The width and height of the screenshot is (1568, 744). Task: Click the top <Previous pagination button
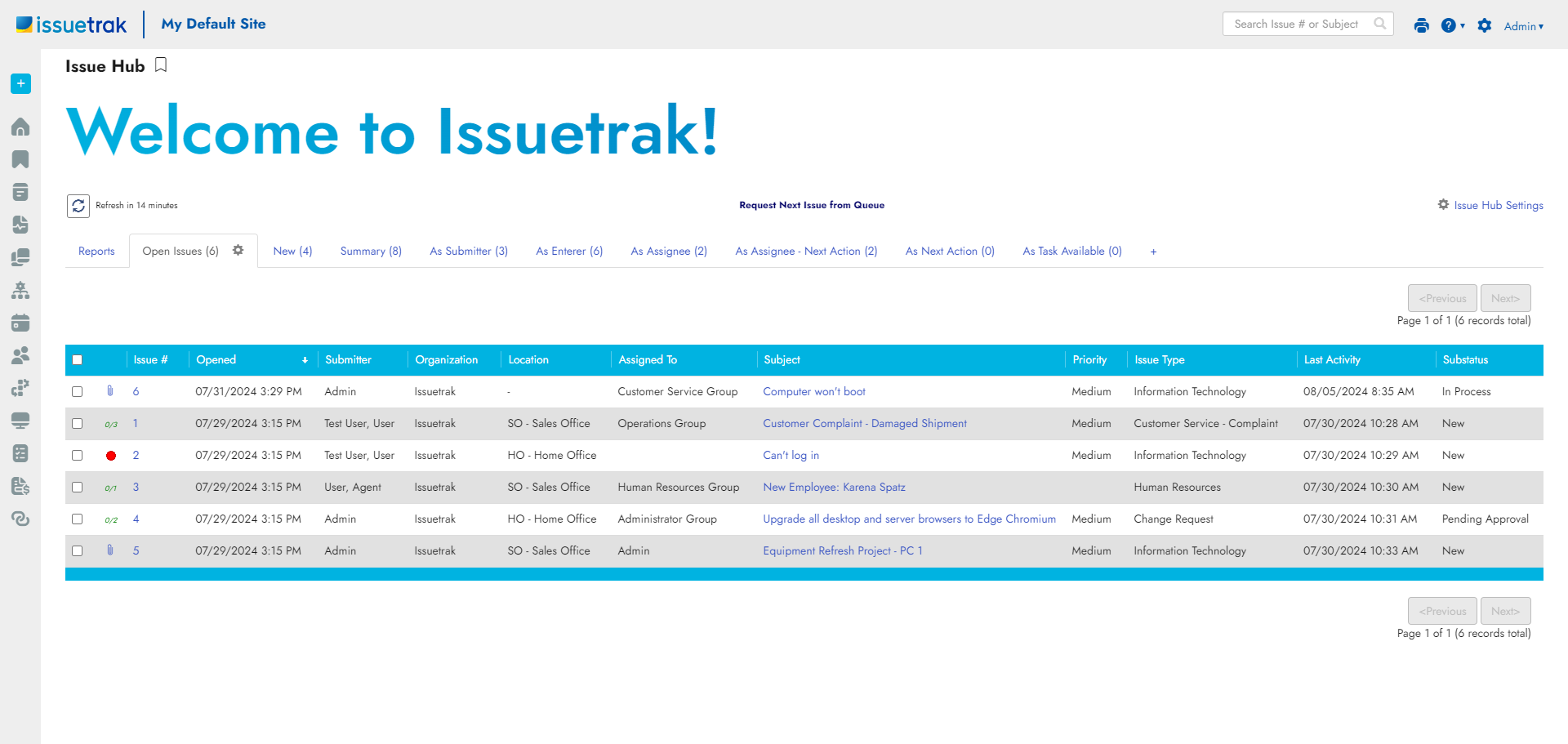(1442, 298)
